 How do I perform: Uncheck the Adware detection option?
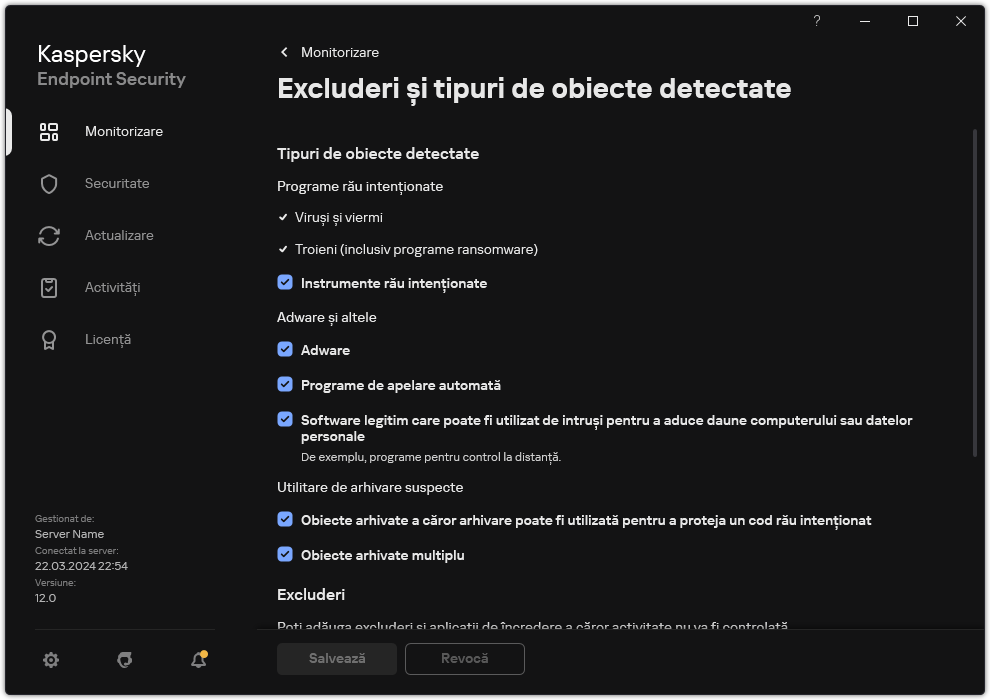click(285, 350)
